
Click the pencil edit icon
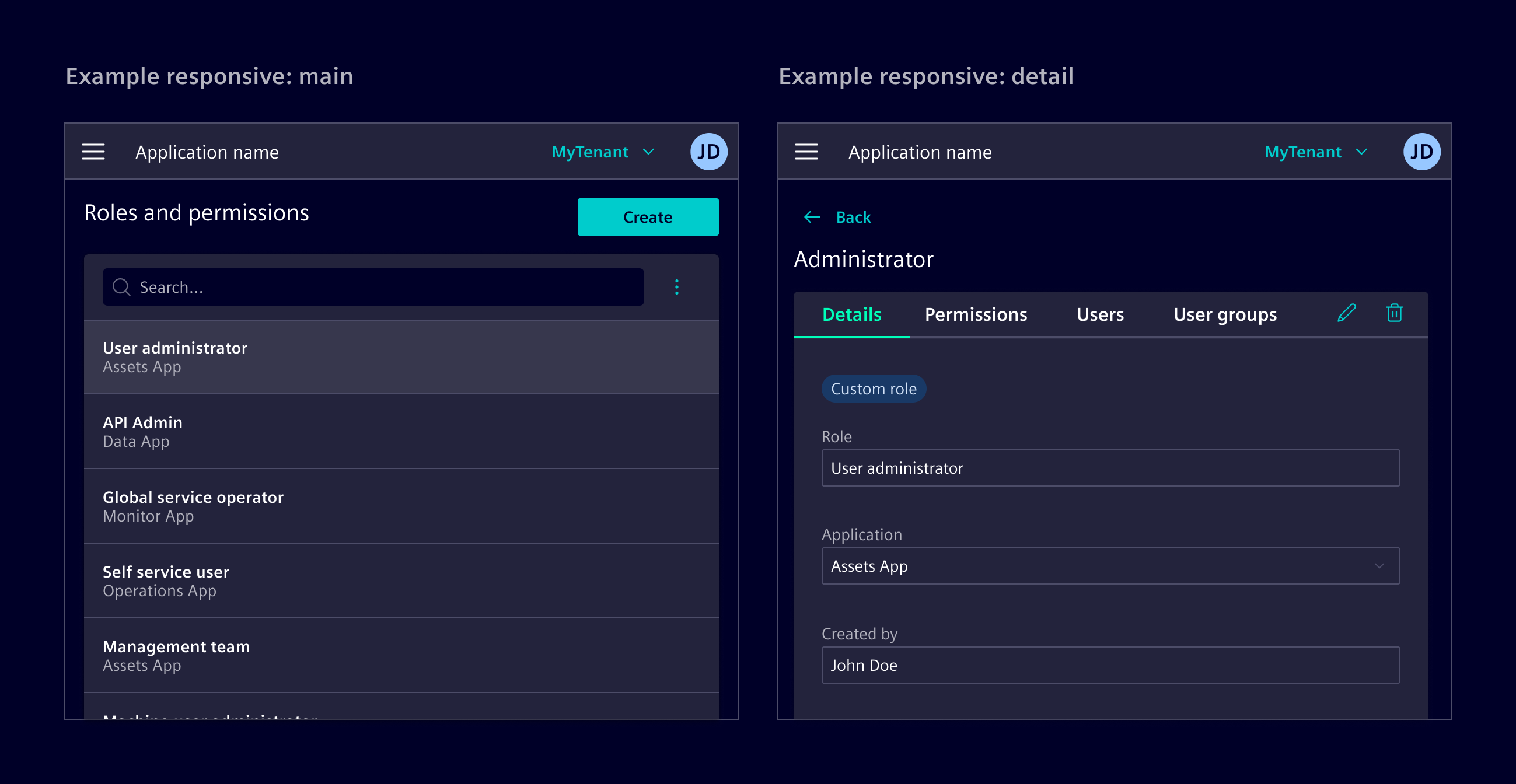pos(1346,313)
